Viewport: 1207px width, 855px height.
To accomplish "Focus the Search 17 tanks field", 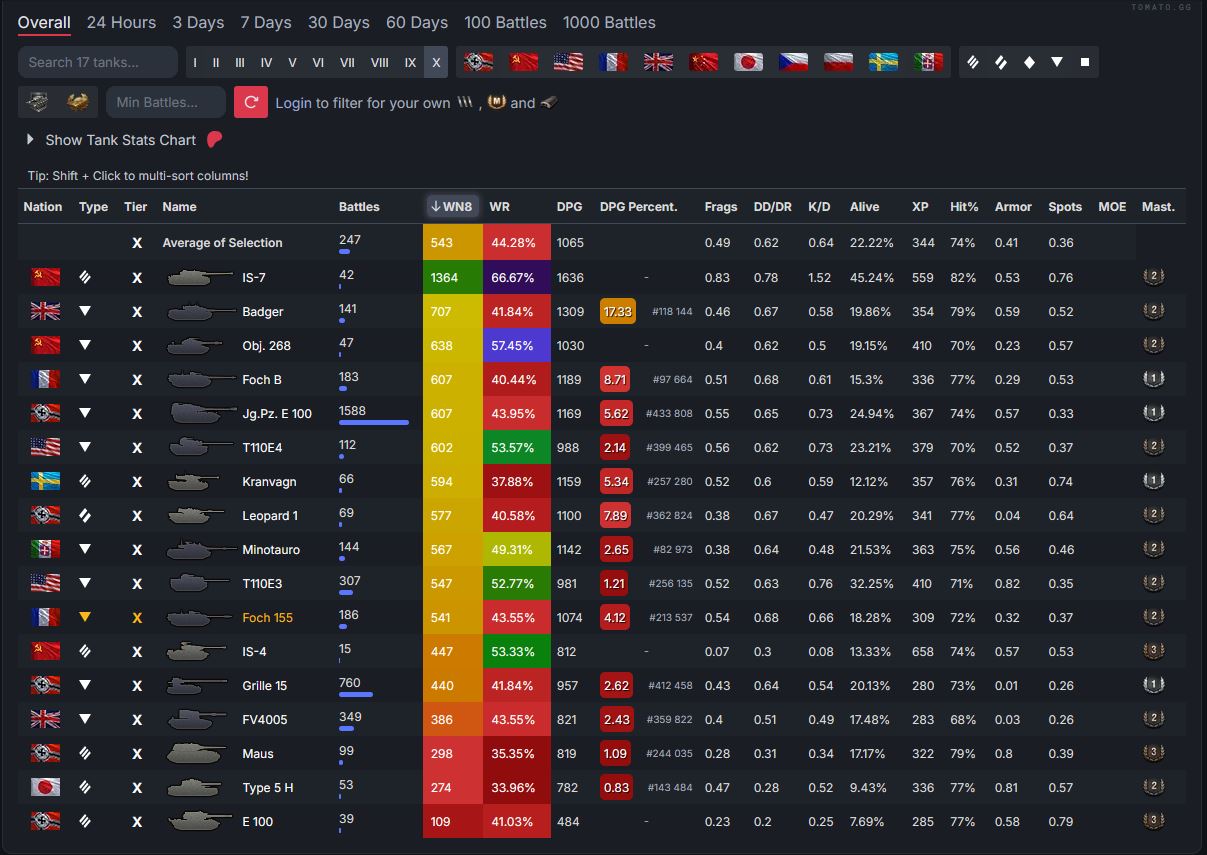I will pos(99,62).
